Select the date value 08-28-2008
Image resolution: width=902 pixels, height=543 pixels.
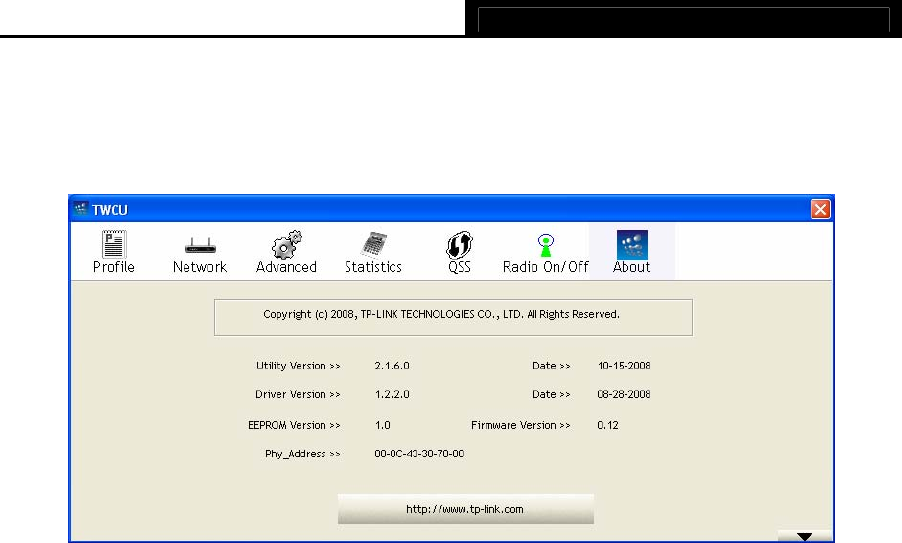click(624, 395)
